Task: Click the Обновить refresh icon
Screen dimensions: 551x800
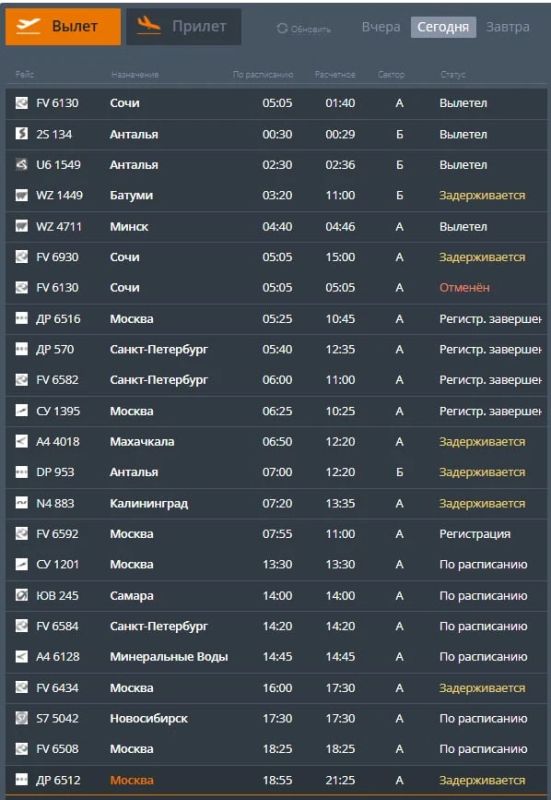Action: (282, 29)
